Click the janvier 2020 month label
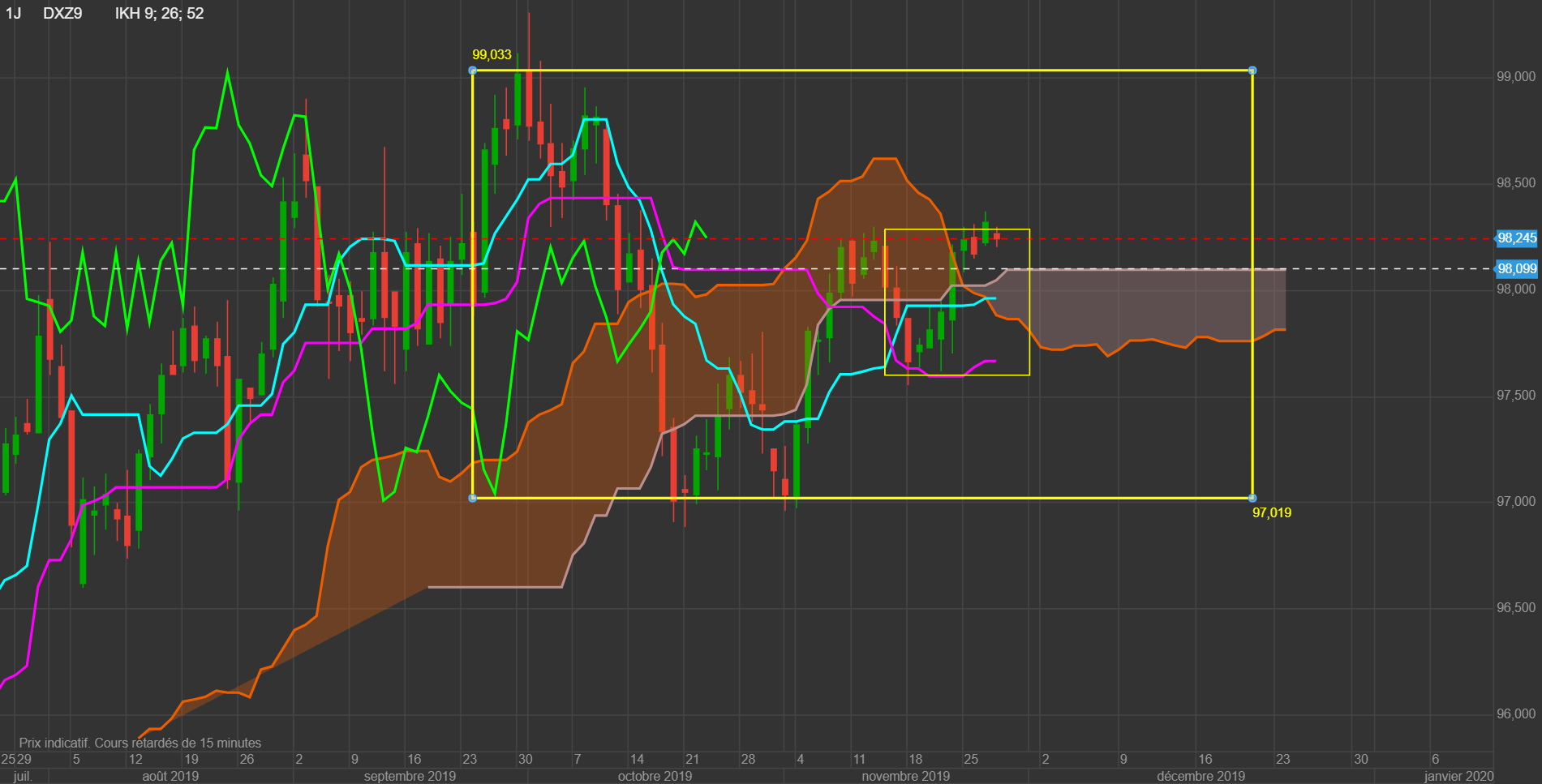Screen dimensions: 1542x784 1458,776
